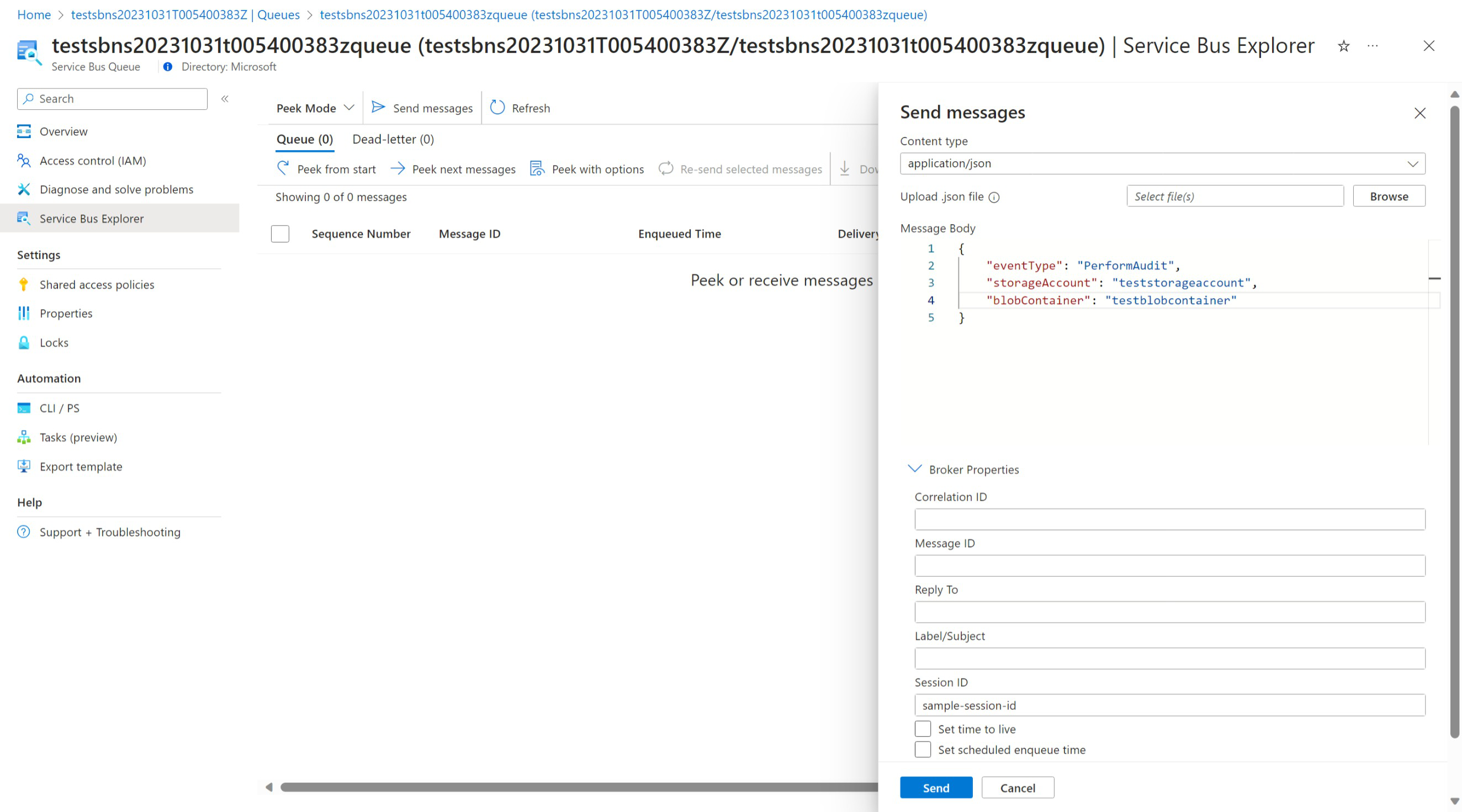Toggle Set time to live checkbox
This screenshot has width=1462, height=812.
click(x=921, y=729)
